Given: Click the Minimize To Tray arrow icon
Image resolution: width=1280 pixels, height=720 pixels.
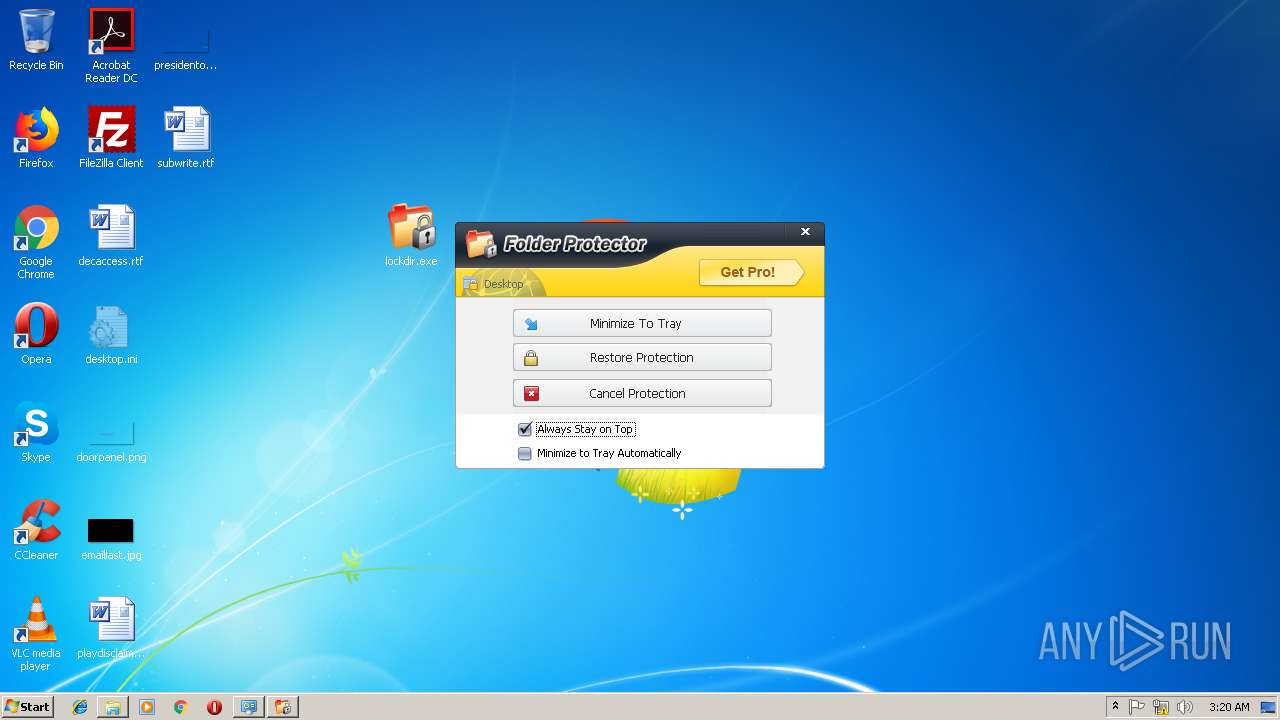Looking at the screenshot, I should click(531, 324).
